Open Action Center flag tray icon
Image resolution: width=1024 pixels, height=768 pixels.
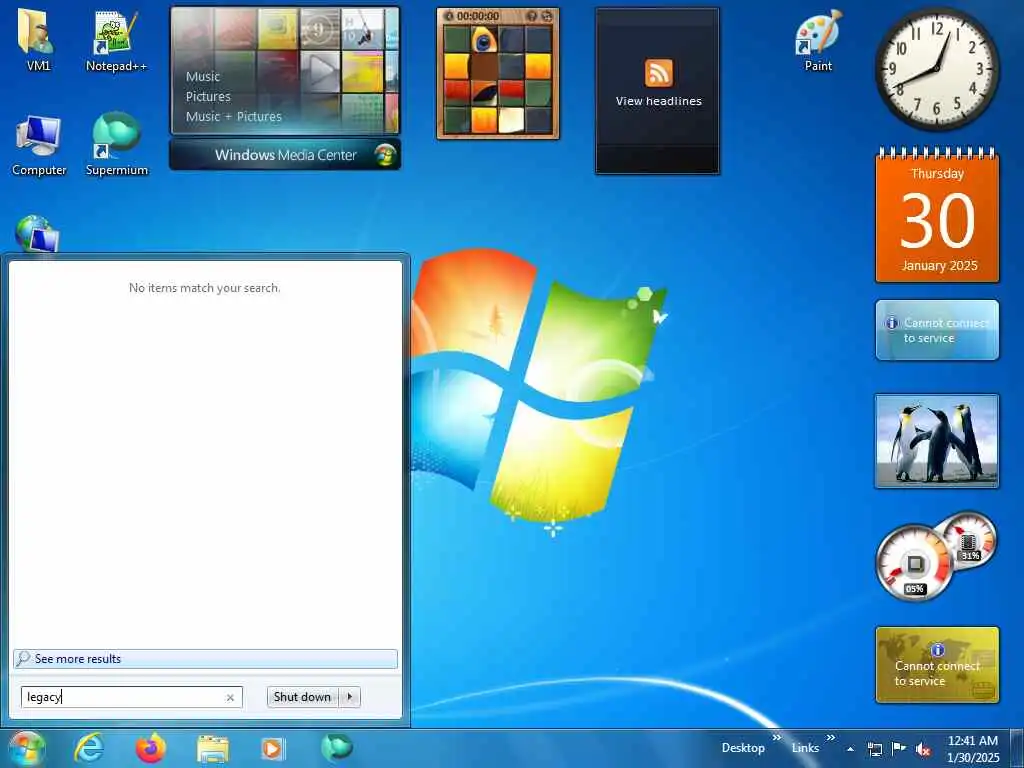(x=899, y=749)
